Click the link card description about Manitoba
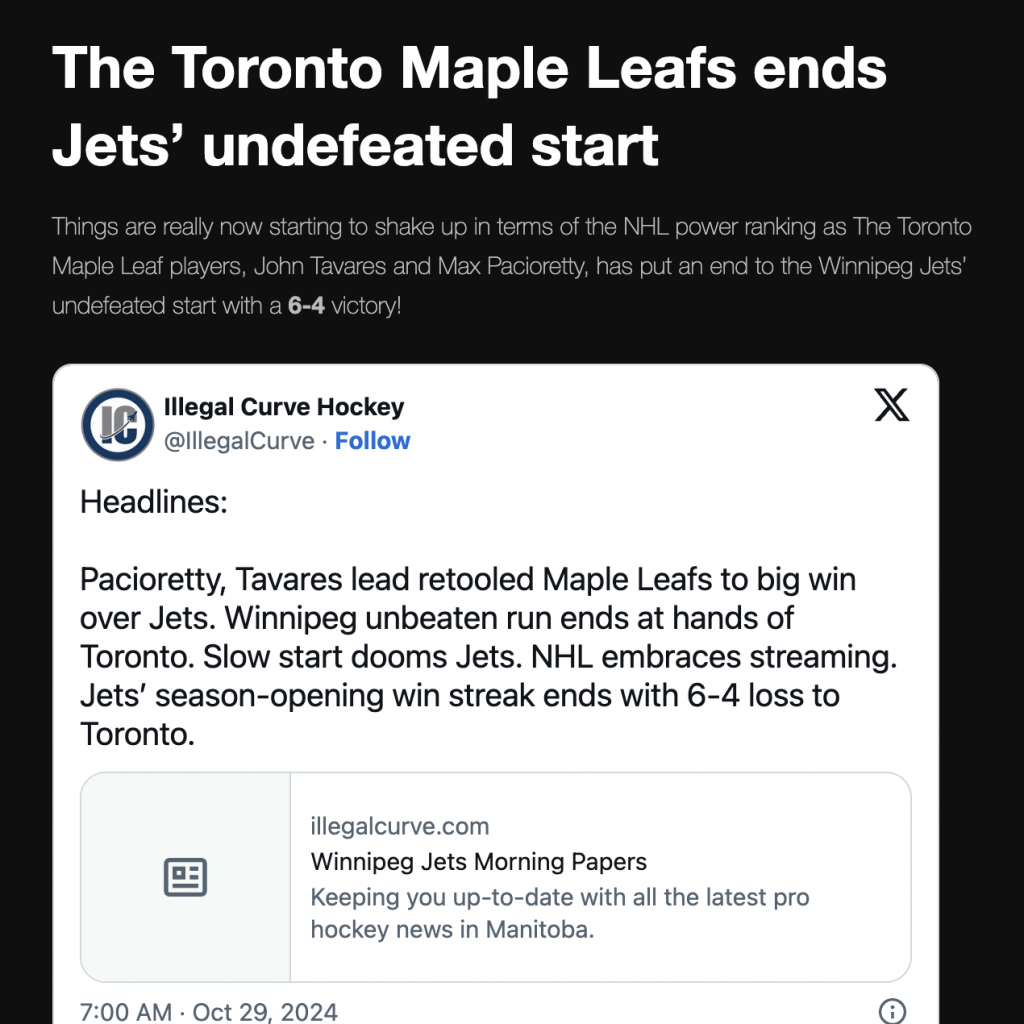 pos(560,913)
